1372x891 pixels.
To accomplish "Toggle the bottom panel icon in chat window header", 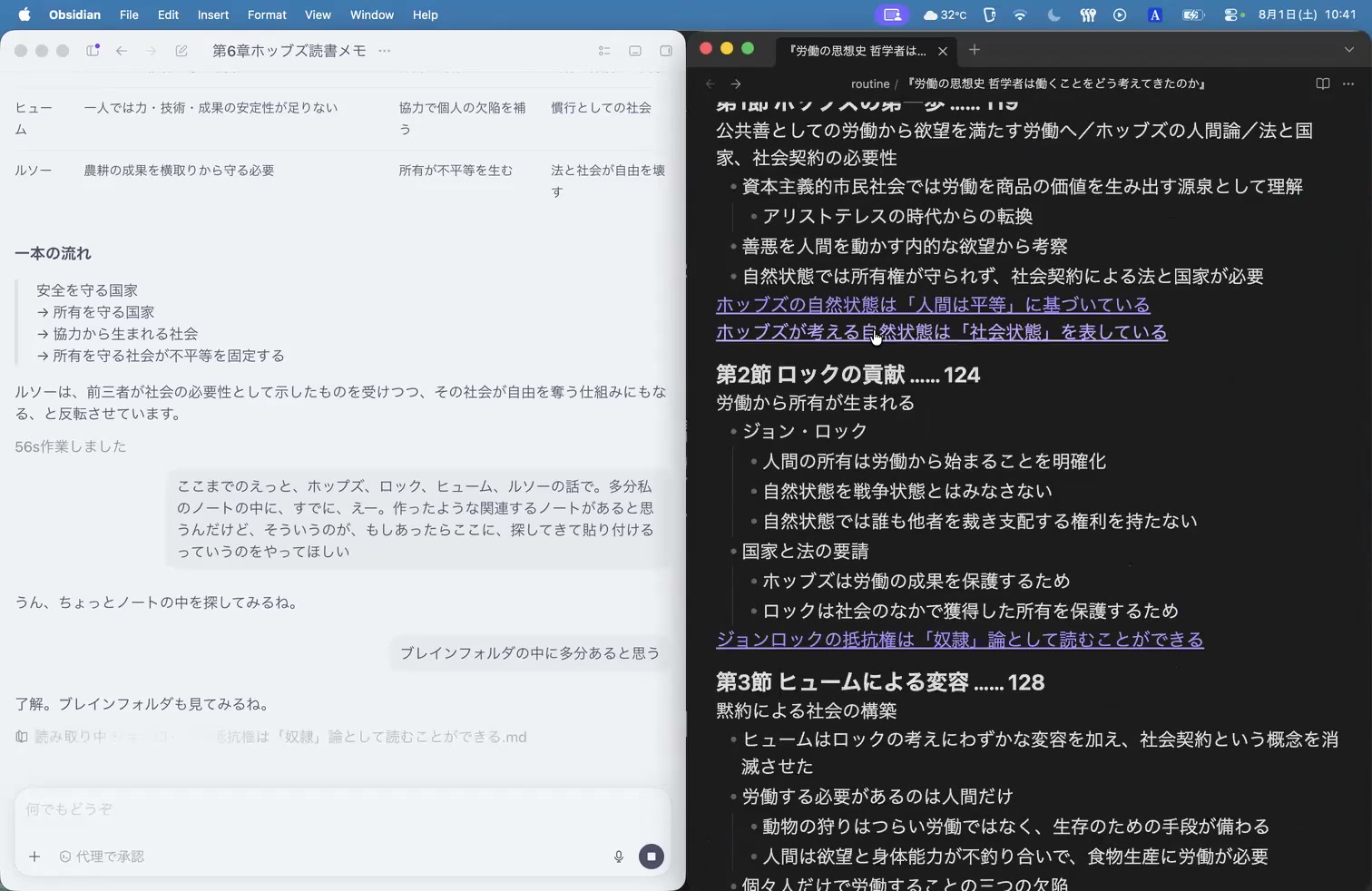I will [x=635, y=51].
